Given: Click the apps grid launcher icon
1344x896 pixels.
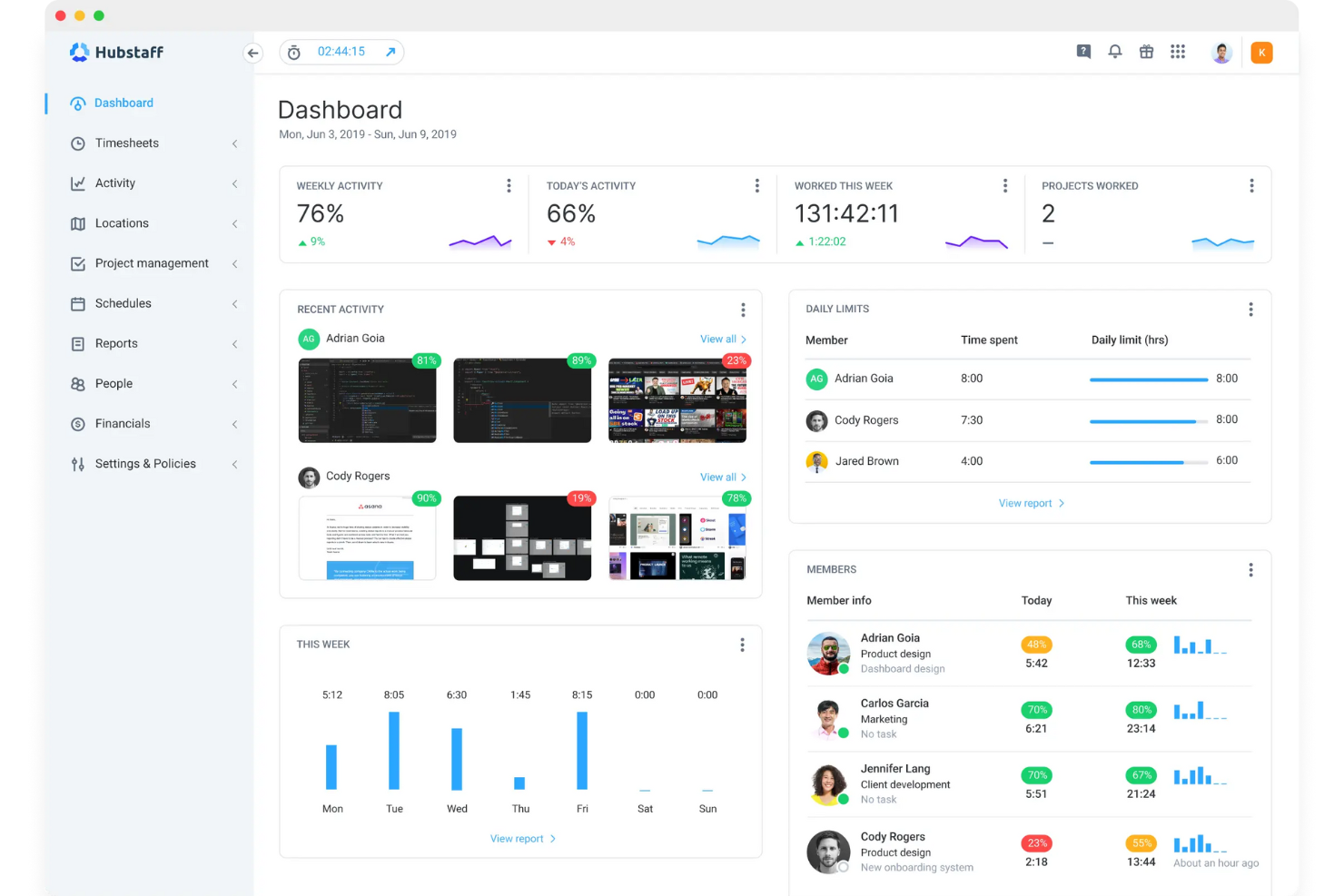Looking at the screenshot, I should (1178, 52).
